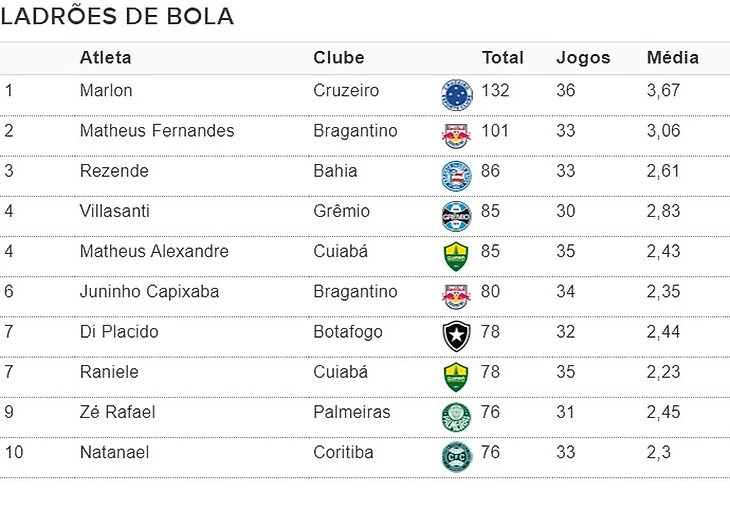Click the Média column header
The image size is (730, 509).
[672, 58]
